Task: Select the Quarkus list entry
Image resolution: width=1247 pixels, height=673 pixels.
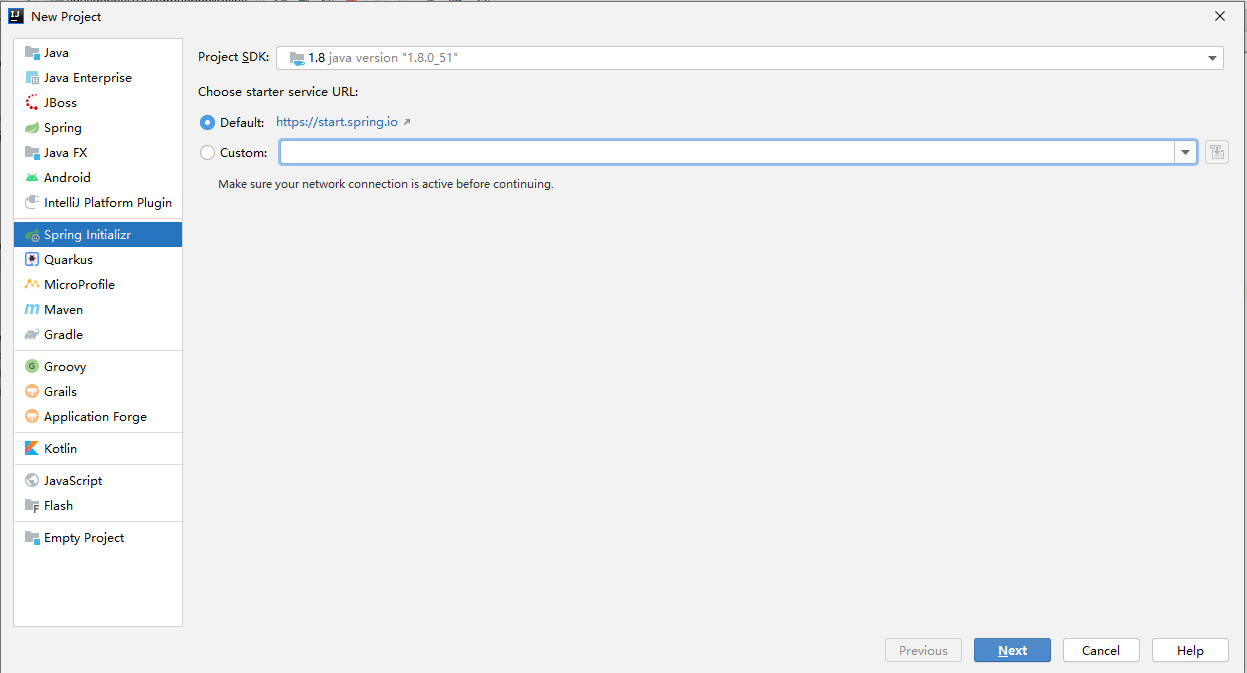Action: [x=98, y=260]
